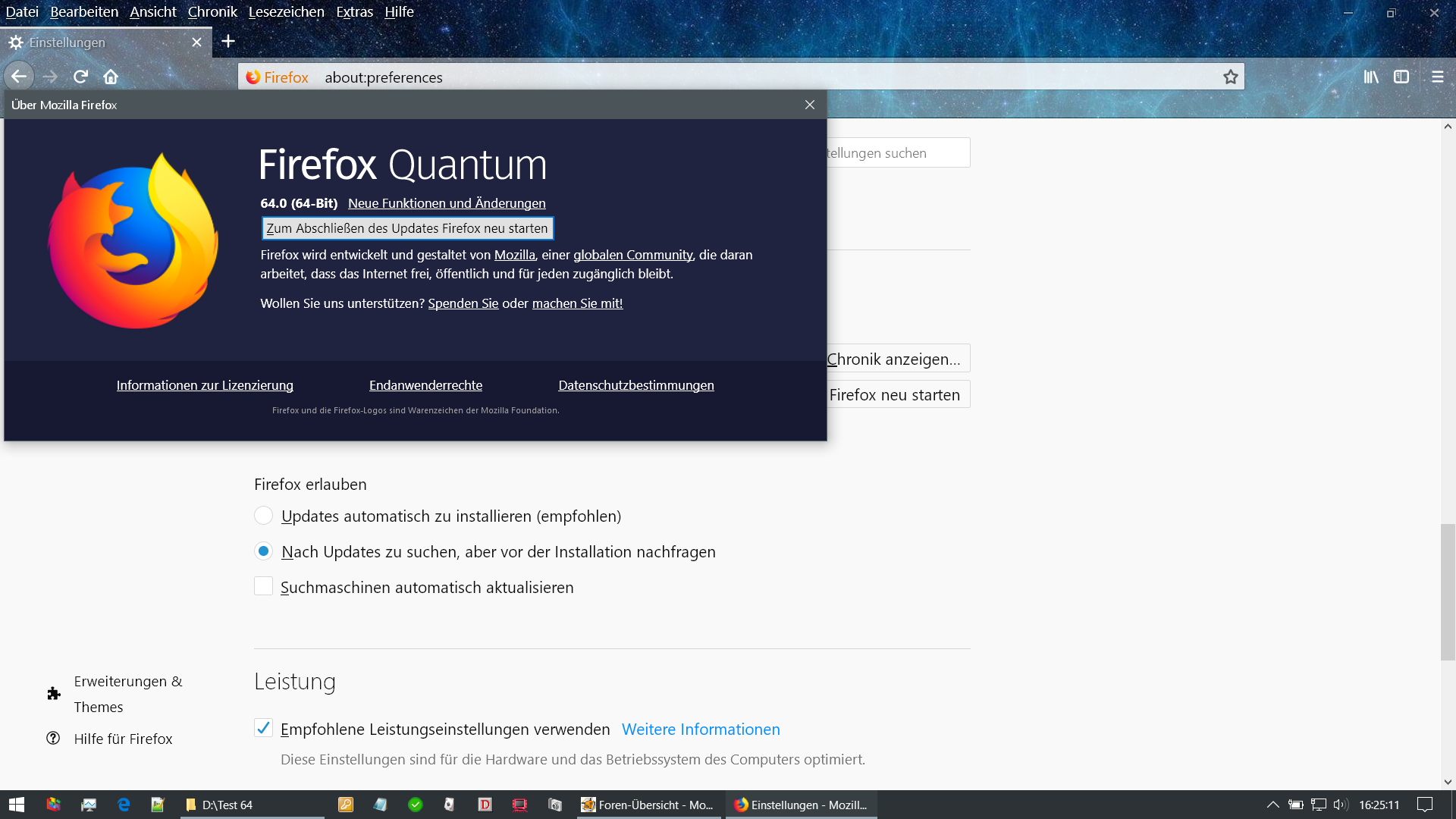Open Edge from the Windows taskbar
This screenshot has height=819, width=1456.
click(x=124, y=805)
